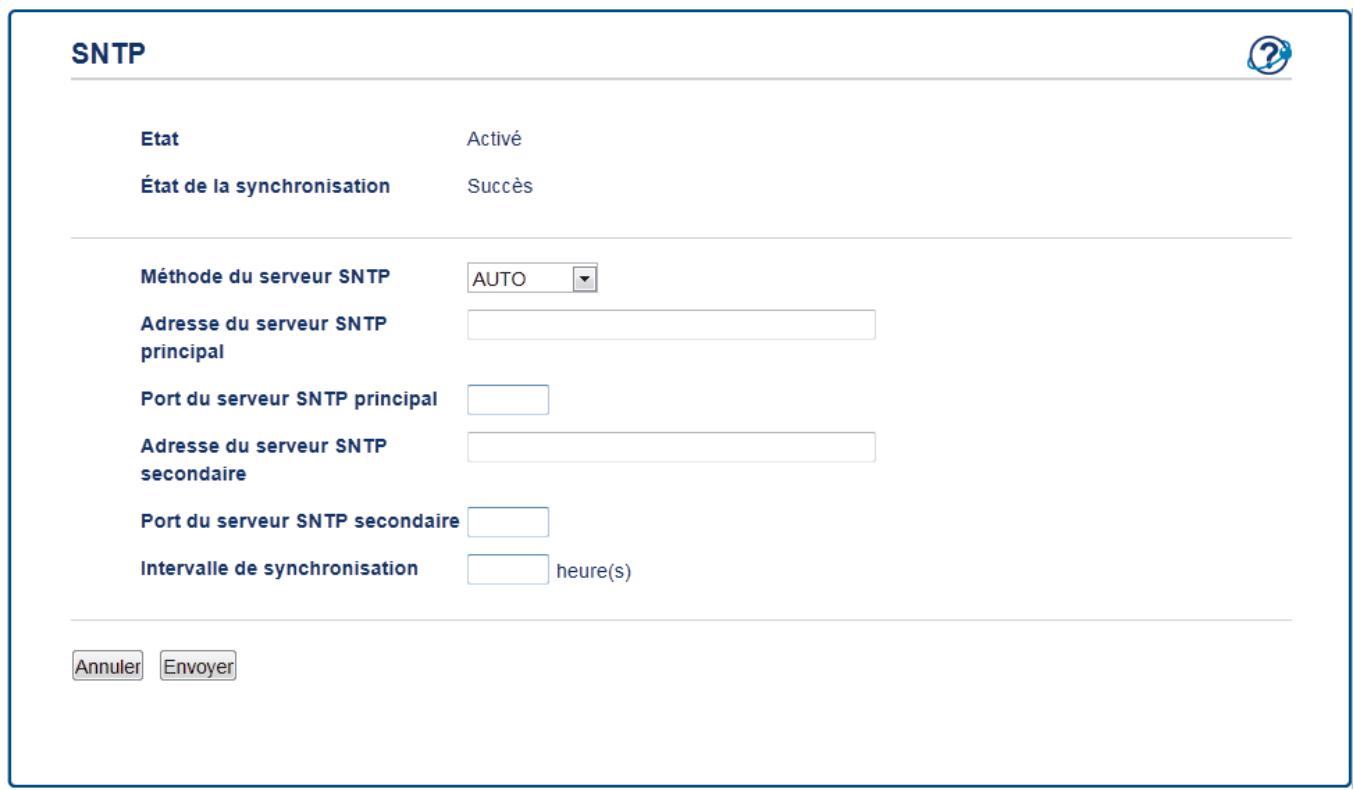Click the État de la synchronisation label

pyautogui.click(x=265, y=186)
